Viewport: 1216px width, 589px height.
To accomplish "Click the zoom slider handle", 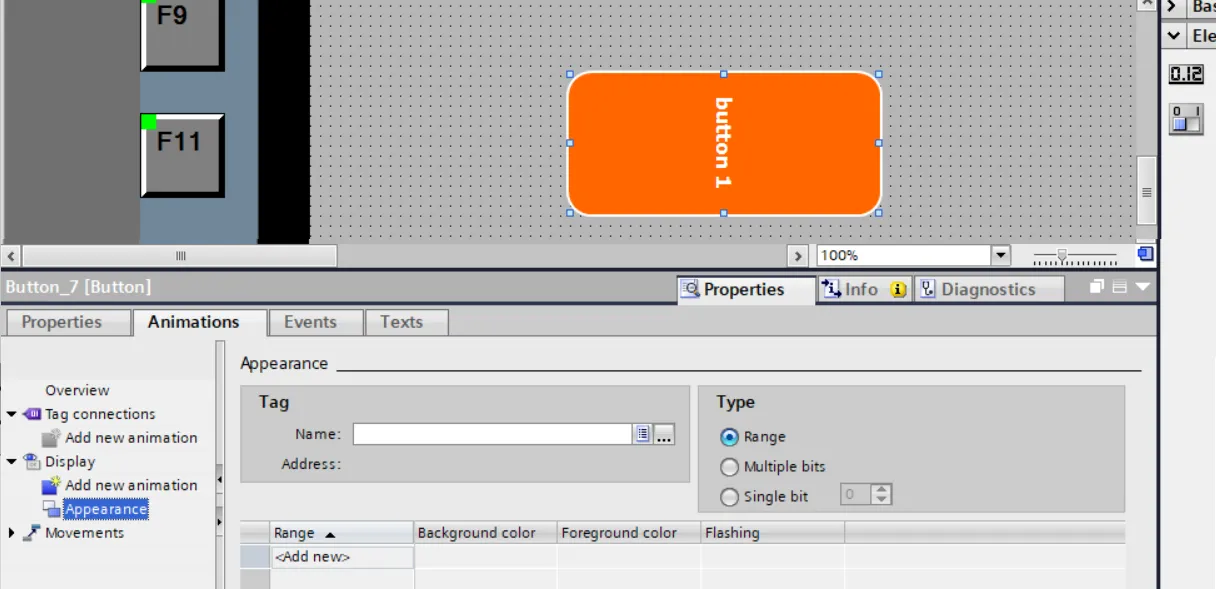I will tap(1061, 256).
